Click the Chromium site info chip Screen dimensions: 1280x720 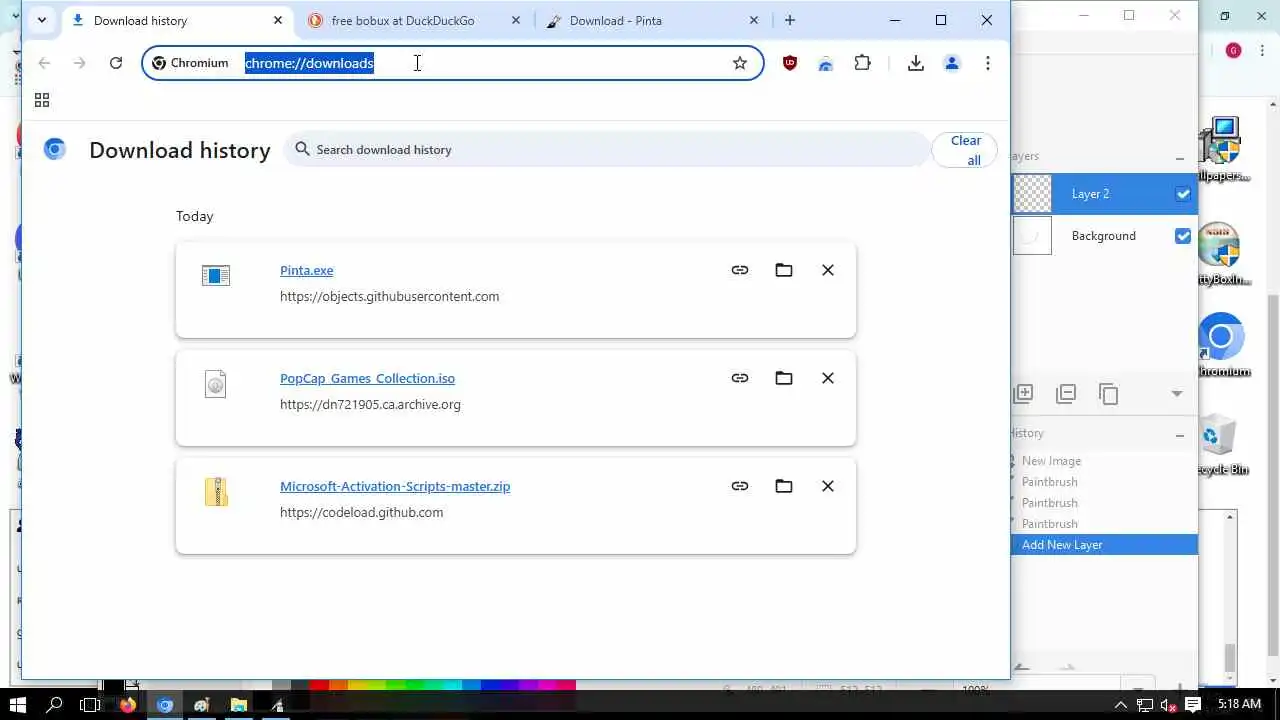tap(190, 63)
